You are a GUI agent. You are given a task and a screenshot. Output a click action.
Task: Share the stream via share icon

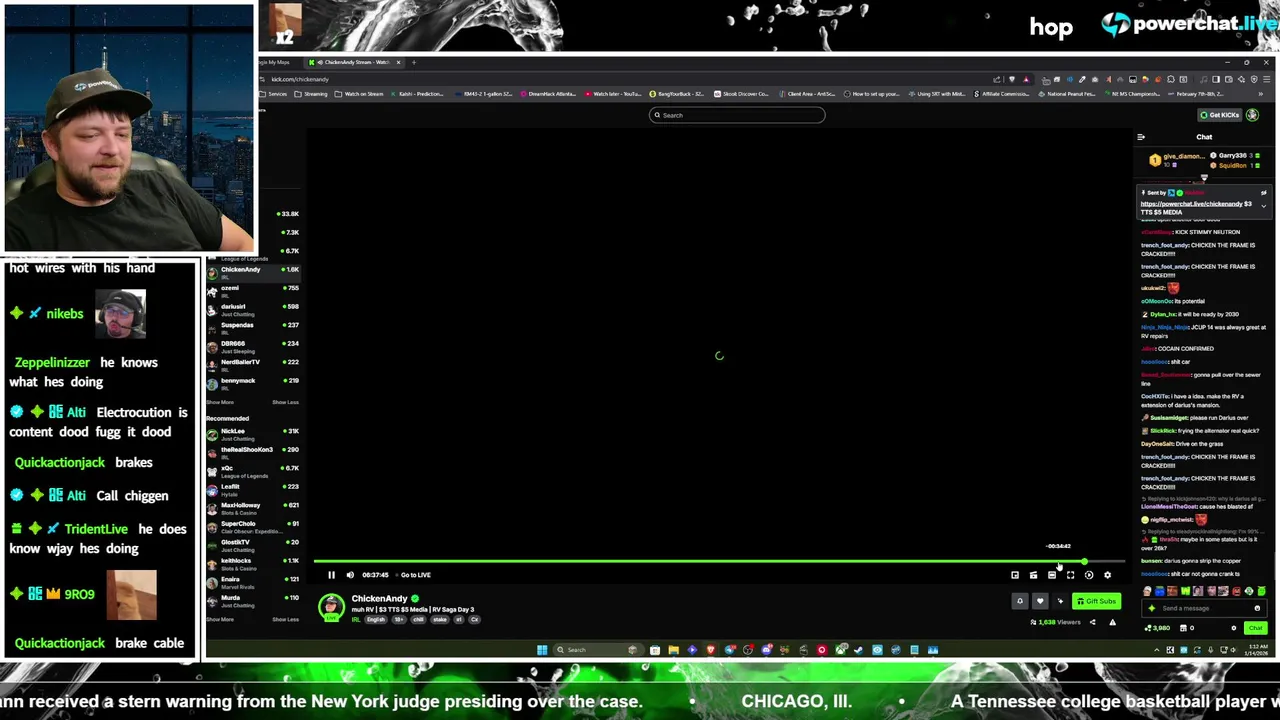pyautogui.click(x=1092, y=622)
